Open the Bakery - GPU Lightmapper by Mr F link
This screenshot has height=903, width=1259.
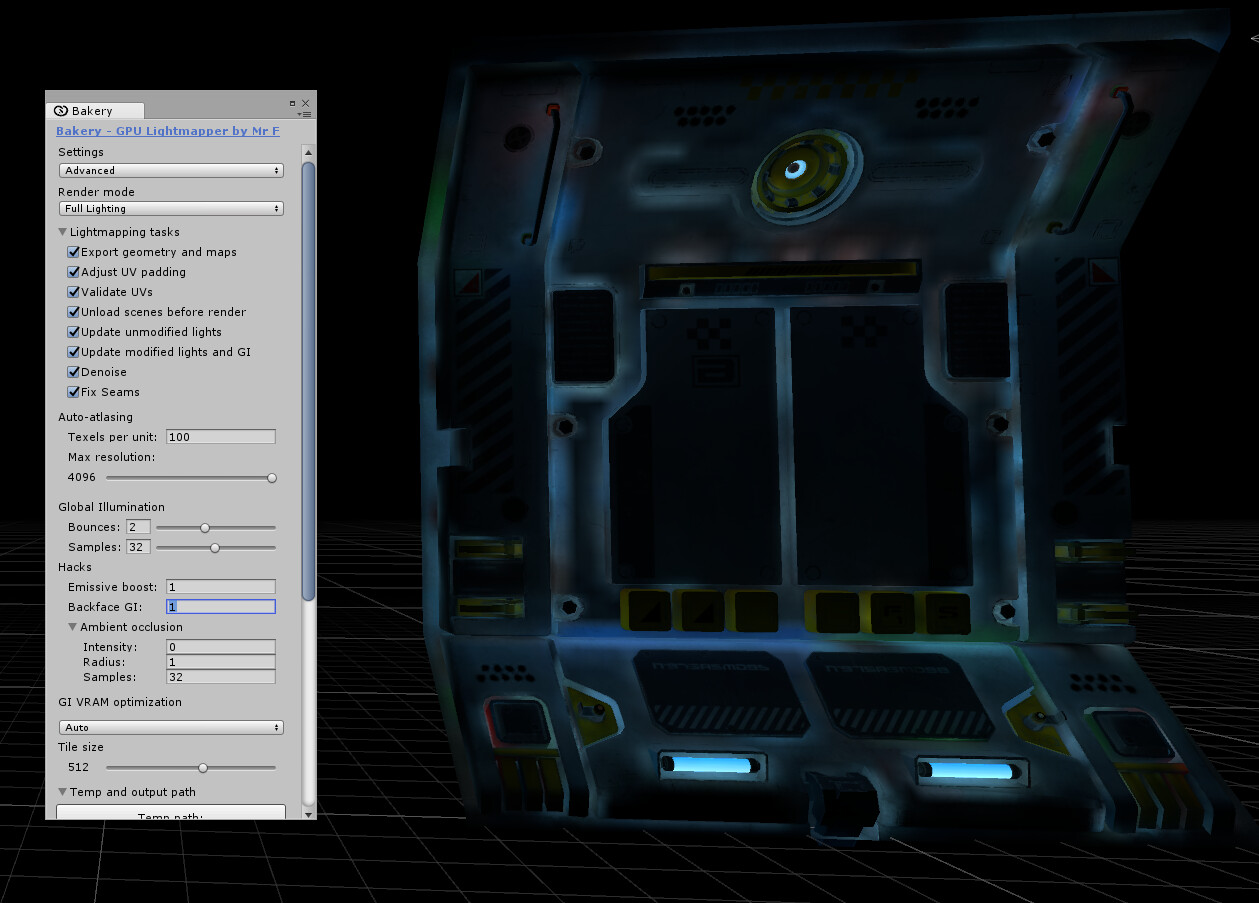[167, 131]
